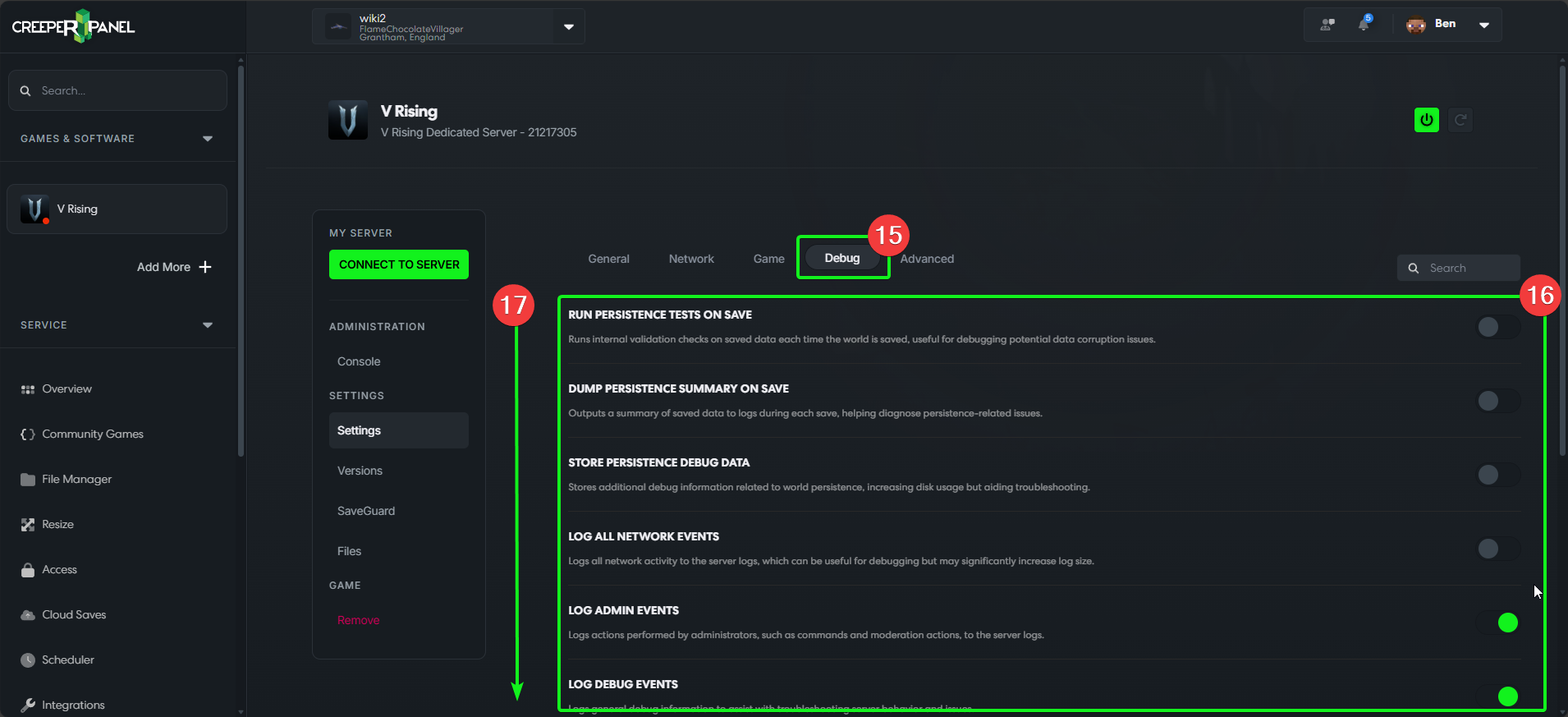
Task: Click the magnifier icon in settings search
Action: (1414, 269)
